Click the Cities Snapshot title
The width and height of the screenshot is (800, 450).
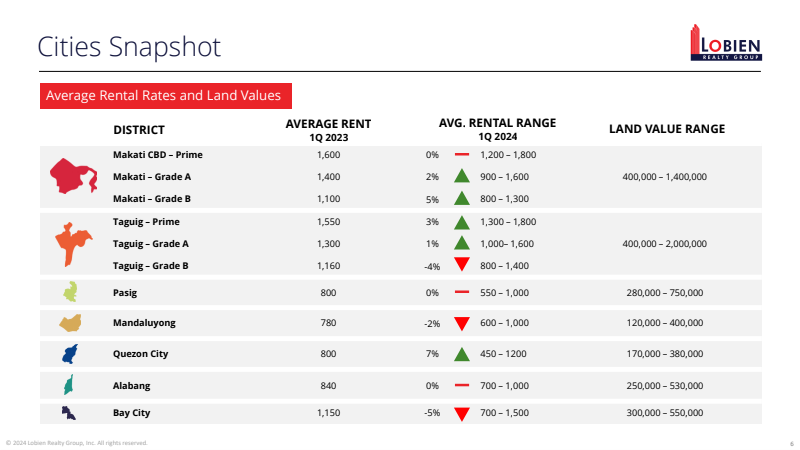[129, 47]
